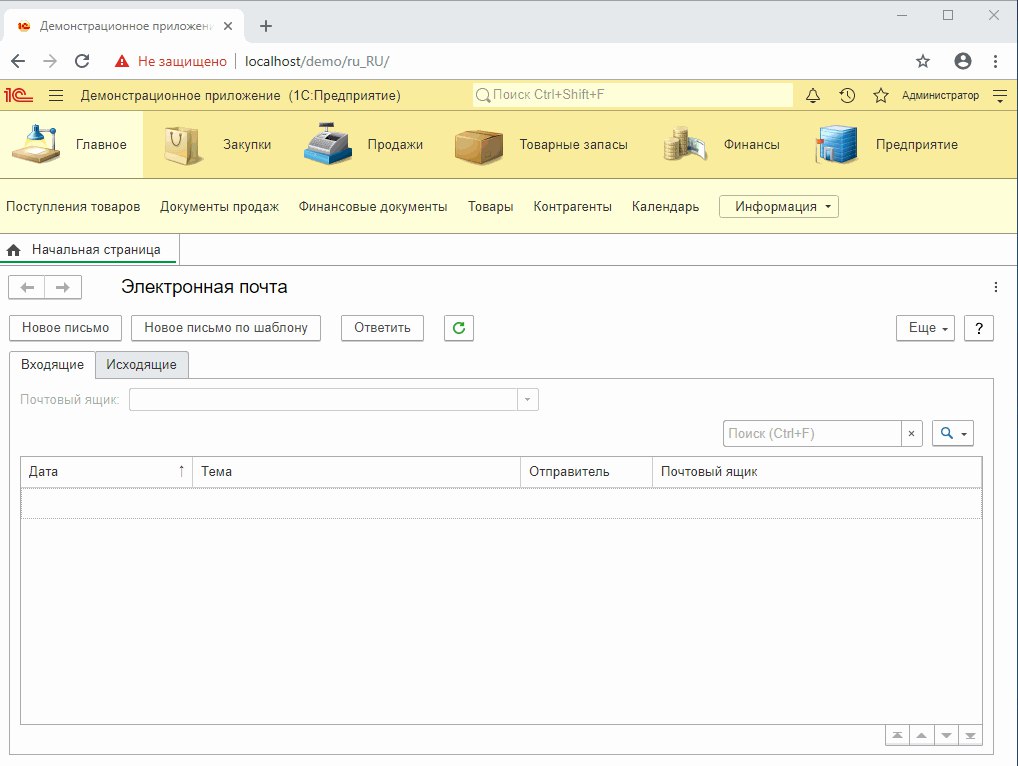
Task: Click the Тема column header
Action: tap(357, 472)
